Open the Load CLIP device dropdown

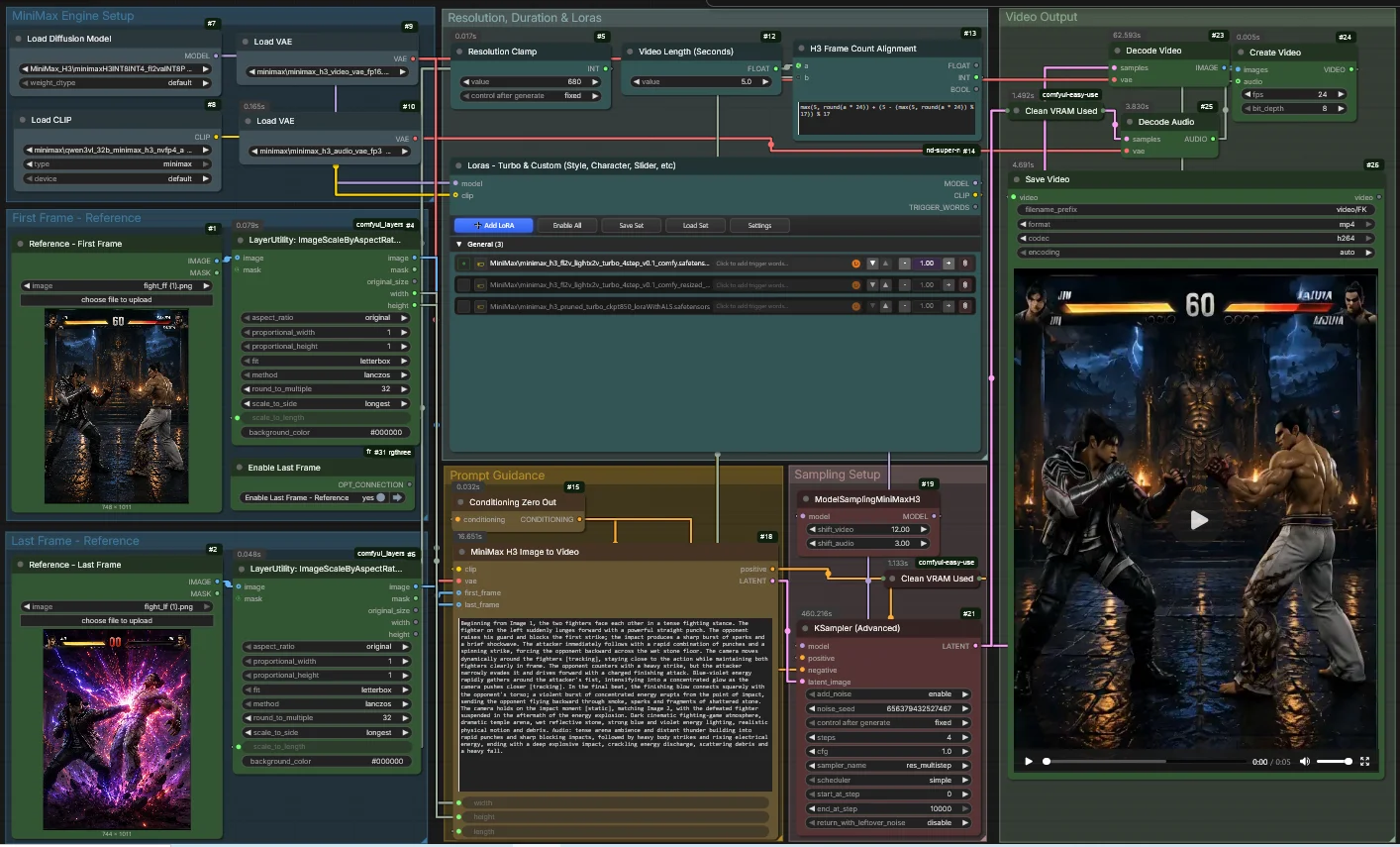(116, 179)
